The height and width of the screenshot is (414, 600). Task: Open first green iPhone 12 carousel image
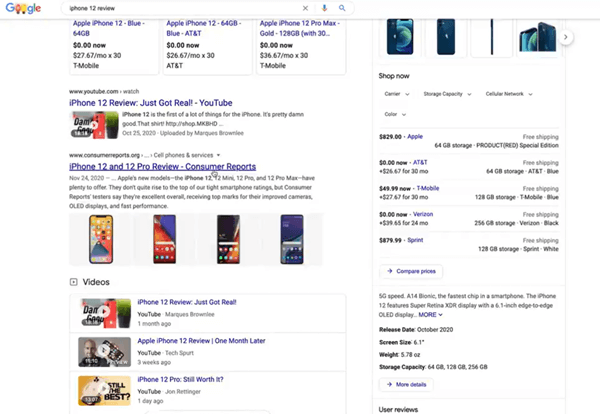click(400, 37)
